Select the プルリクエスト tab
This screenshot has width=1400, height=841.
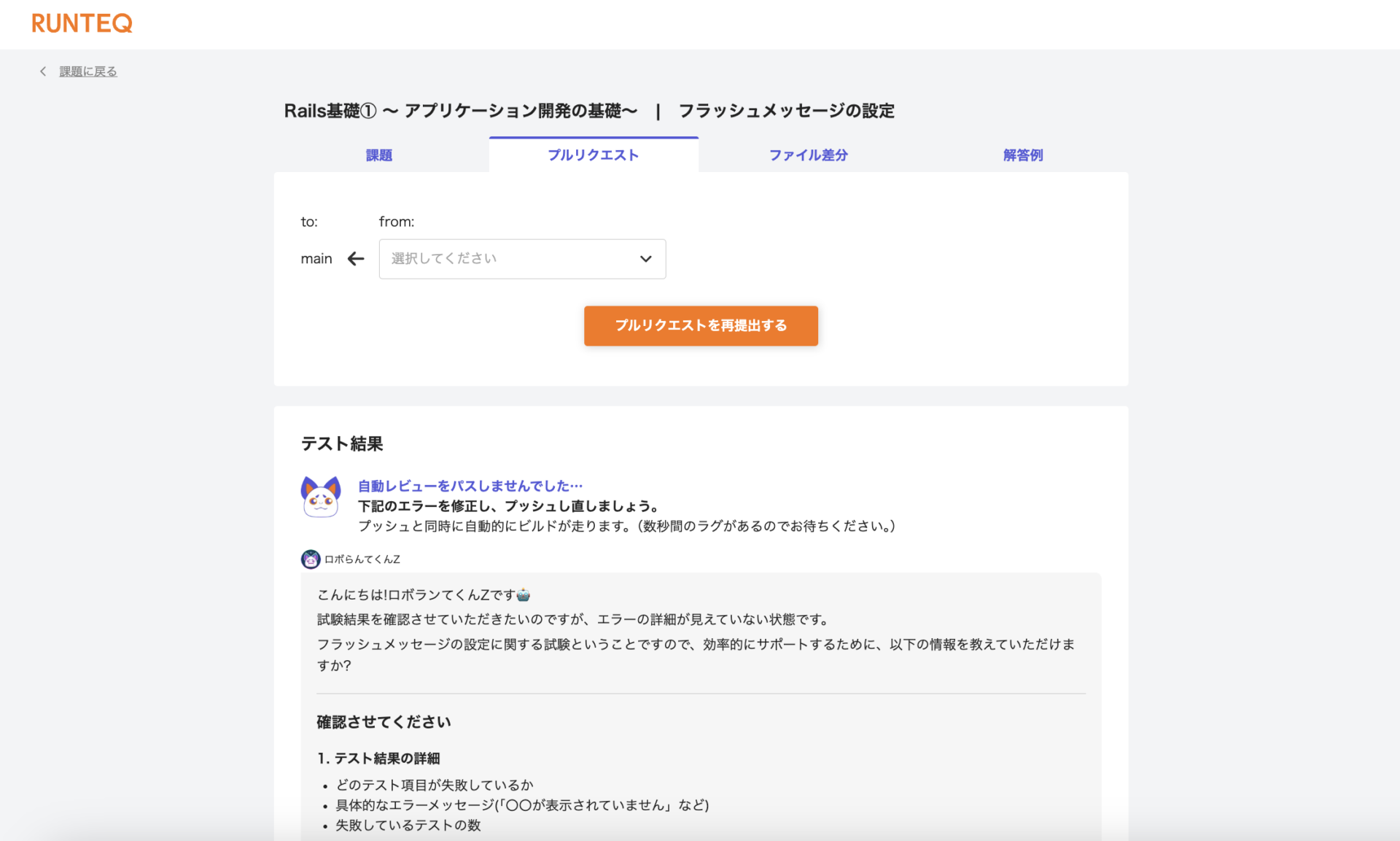coord(593,155)
